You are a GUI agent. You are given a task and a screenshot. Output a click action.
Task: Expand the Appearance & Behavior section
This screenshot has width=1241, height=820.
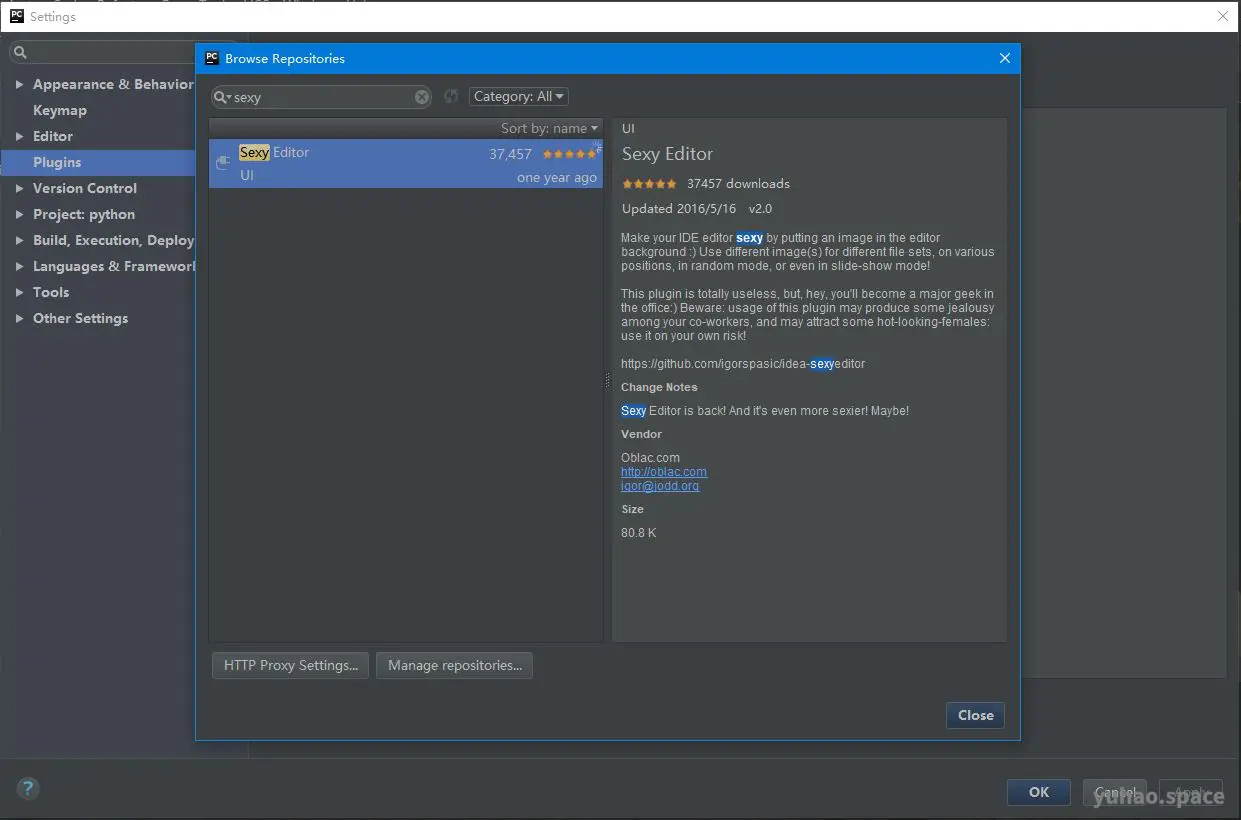[x=19, y=84]
